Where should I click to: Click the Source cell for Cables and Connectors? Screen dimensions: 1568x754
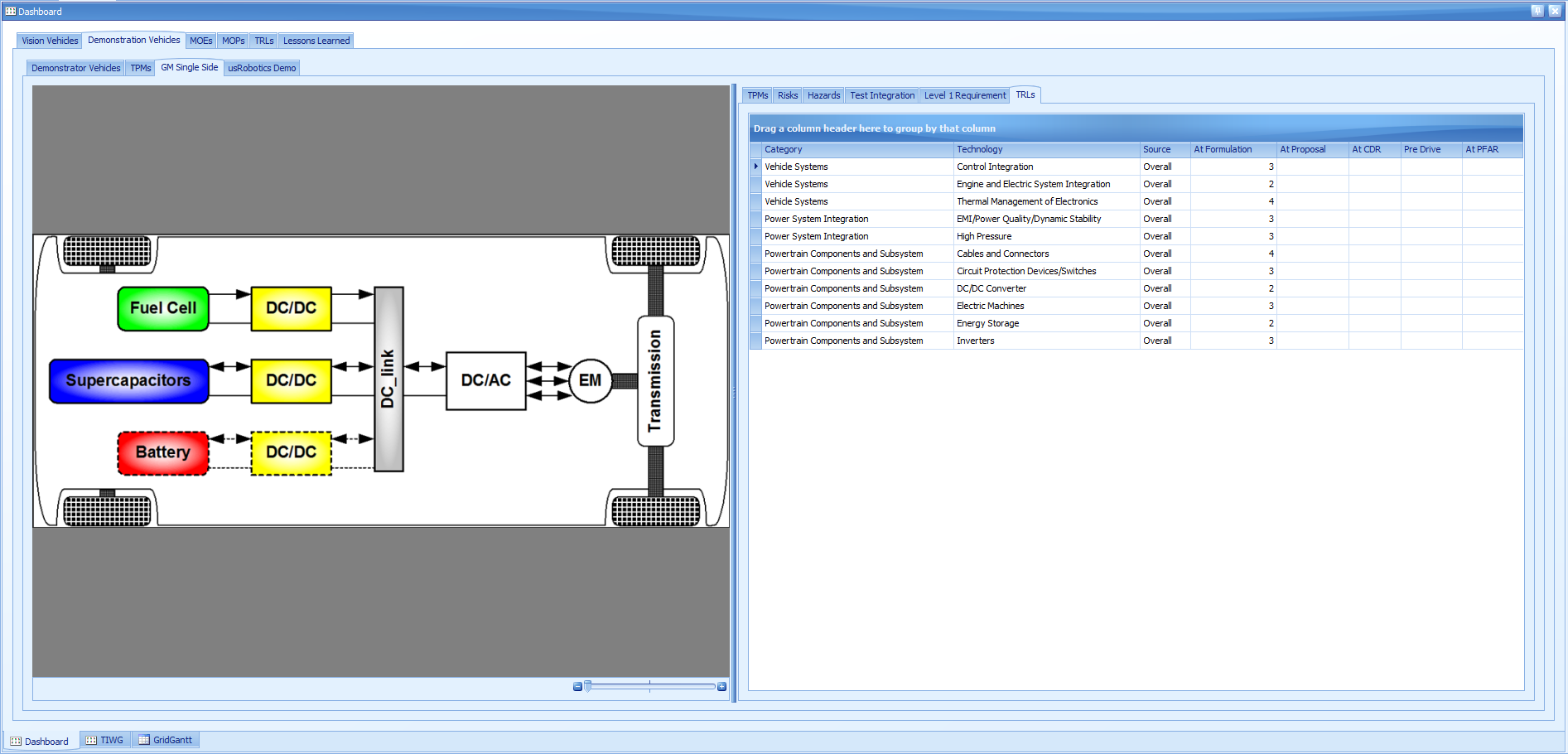pyautogui.click(x=1165, y=254)
